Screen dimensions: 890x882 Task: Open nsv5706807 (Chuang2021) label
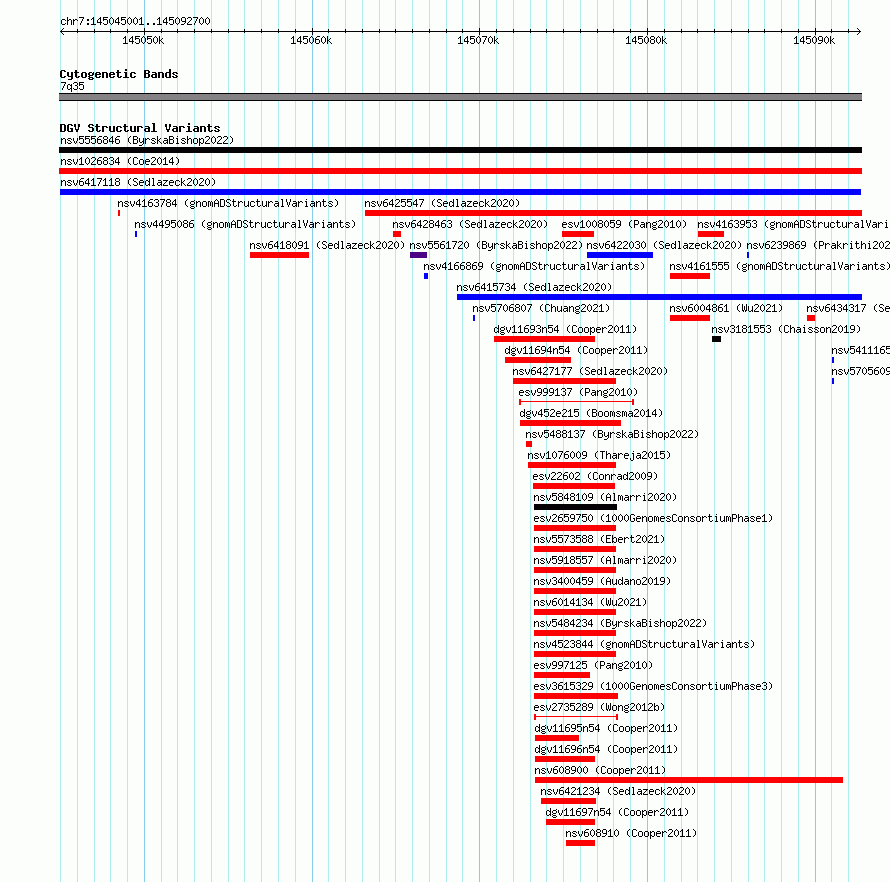tap(541, 308)
